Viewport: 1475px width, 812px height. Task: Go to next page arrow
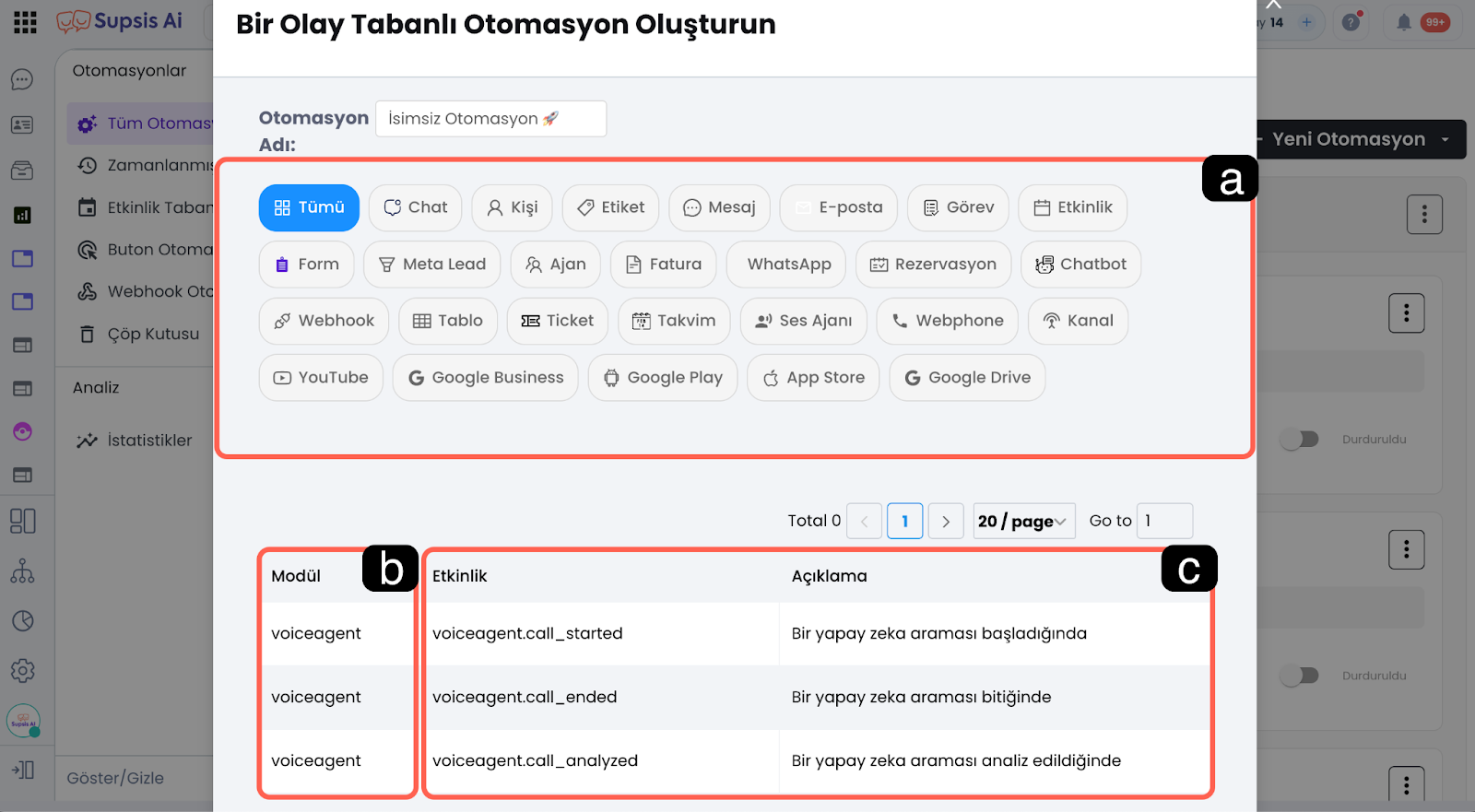pos(946,521)
